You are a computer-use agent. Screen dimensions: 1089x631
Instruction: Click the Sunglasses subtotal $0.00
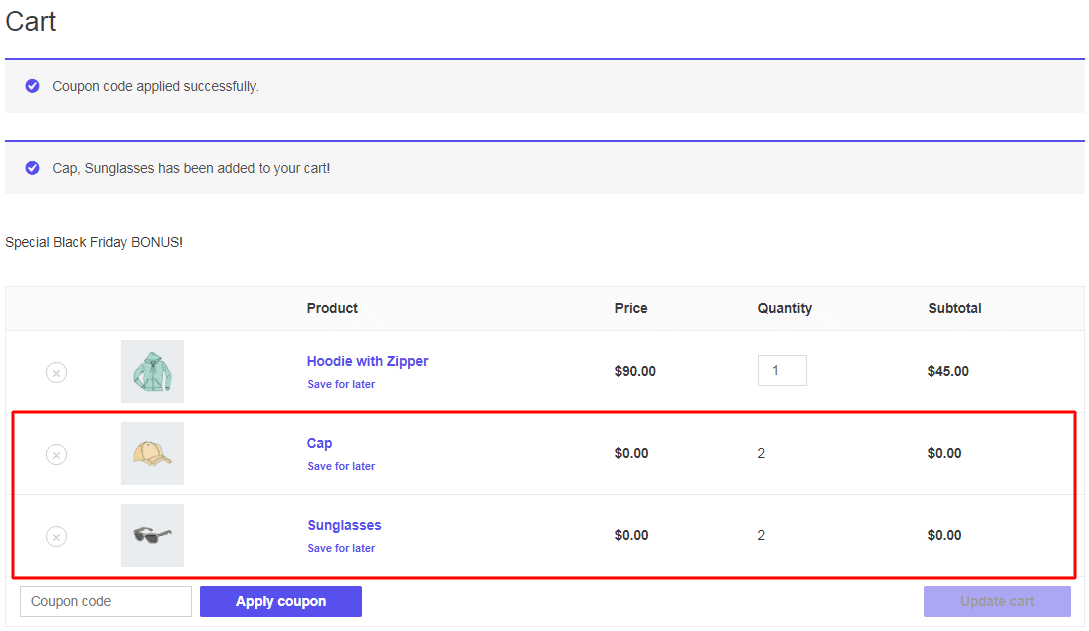(x=945, y=535)
